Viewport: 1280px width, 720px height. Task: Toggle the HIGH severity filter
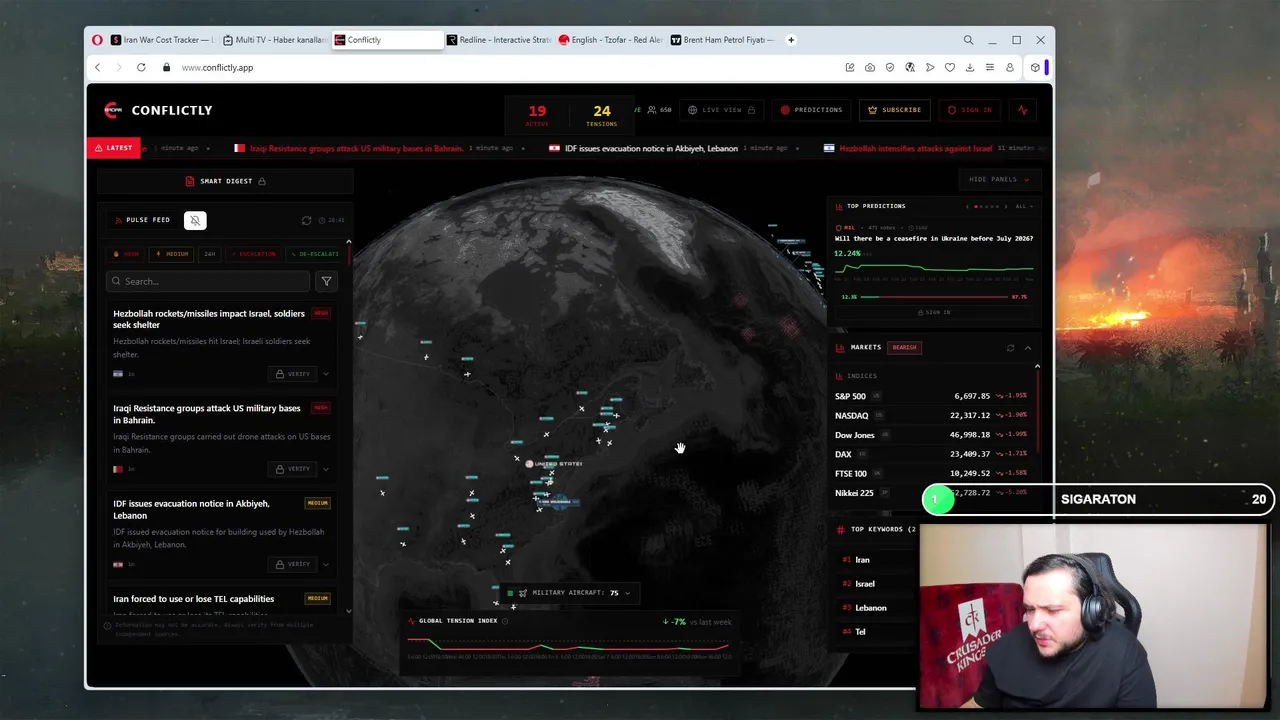pyautogui.click(x=127, y=254)
